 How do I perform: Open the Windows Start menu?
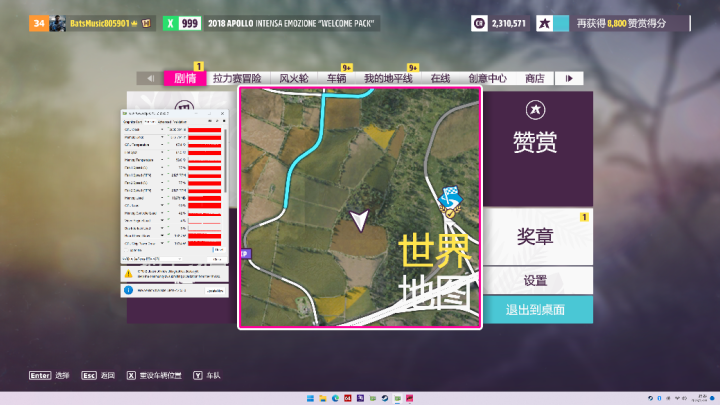[310, 398]
